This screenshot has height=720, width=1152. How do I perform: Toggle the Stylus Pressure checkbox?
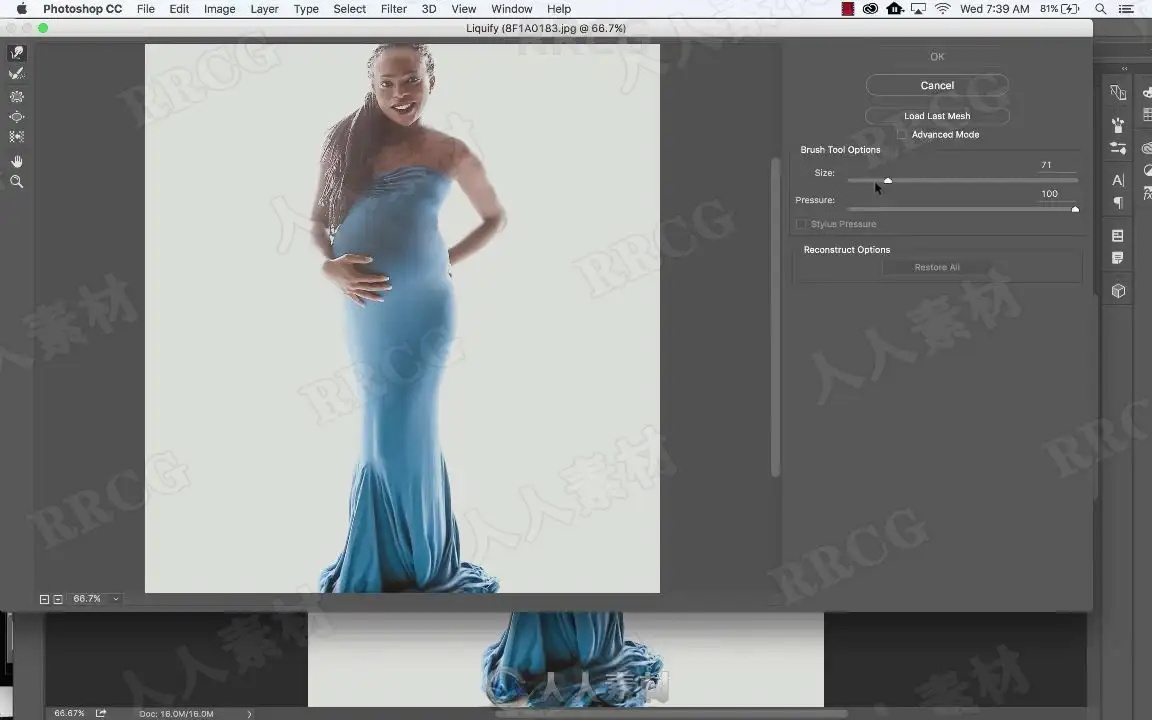pos(801,224)
